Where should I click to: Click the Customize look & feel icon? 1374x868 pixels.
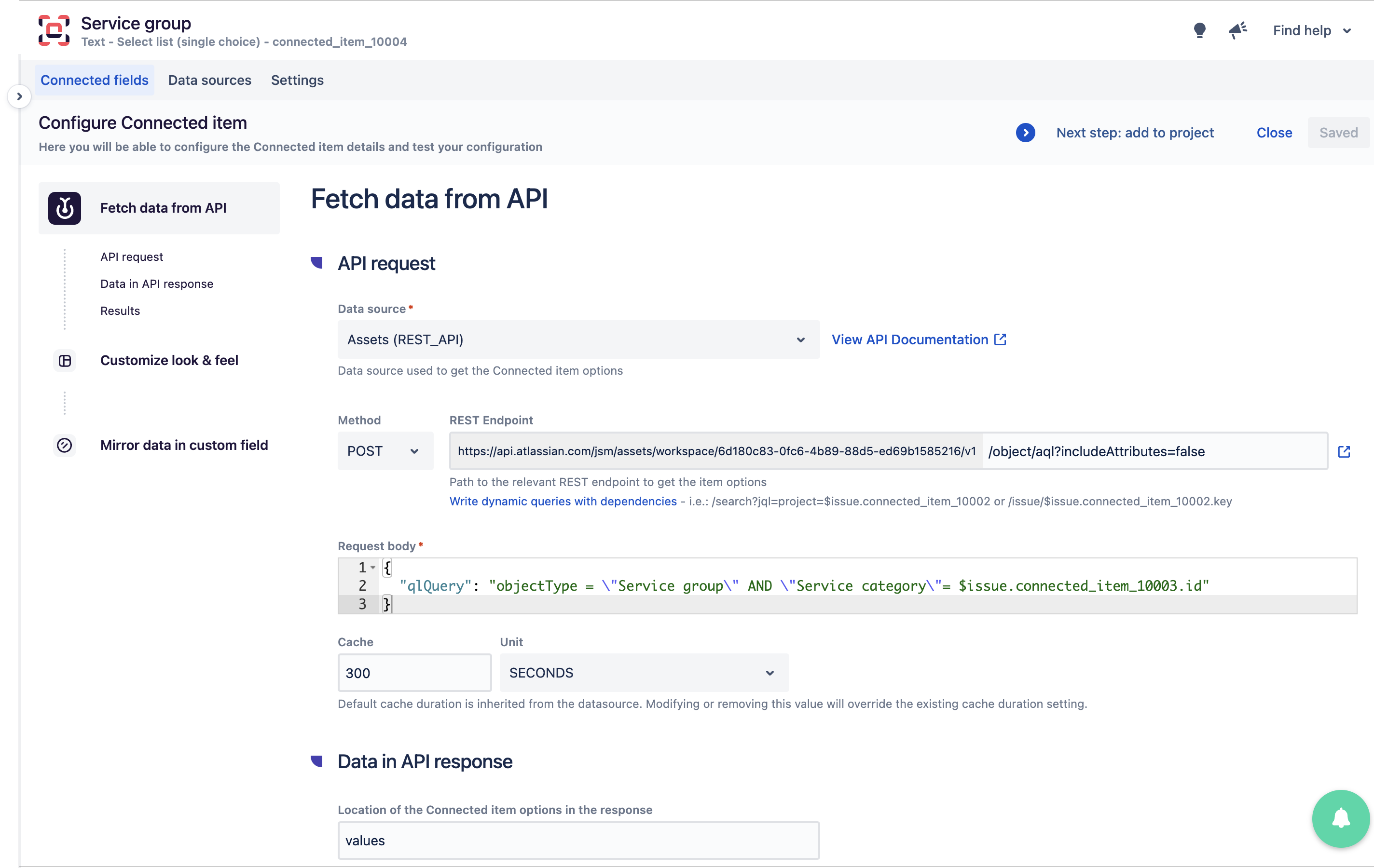click(65, 360)
